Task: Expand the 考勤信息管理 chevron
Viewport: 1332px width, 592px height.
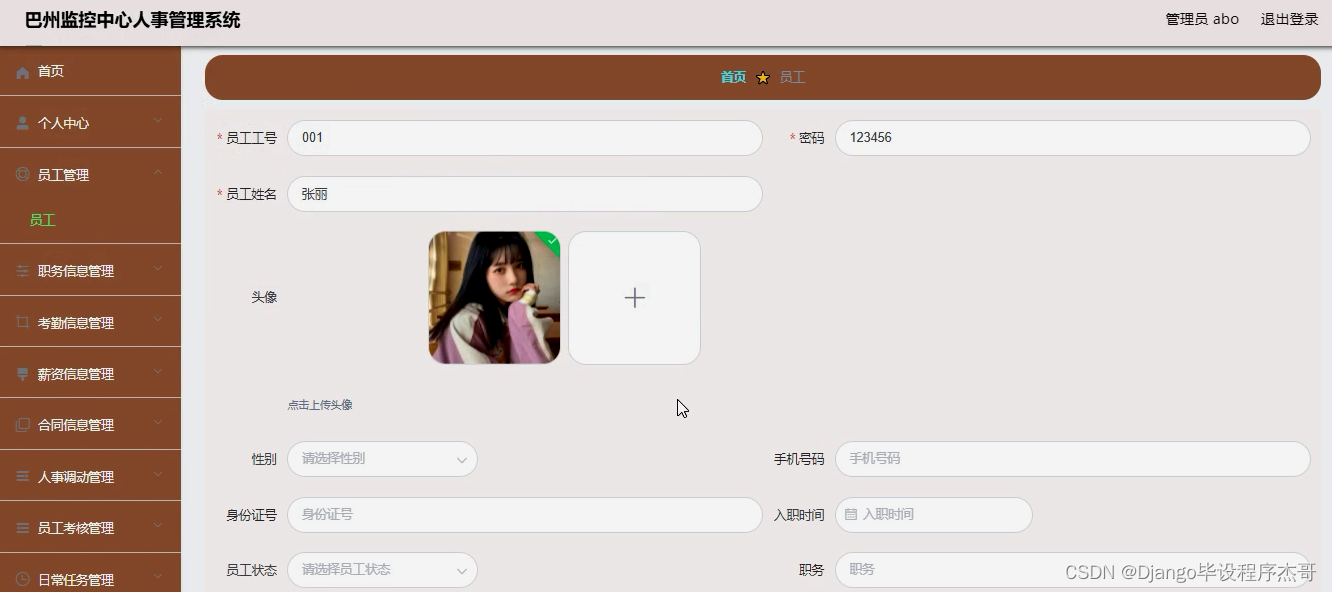Action: pos(158,321)
